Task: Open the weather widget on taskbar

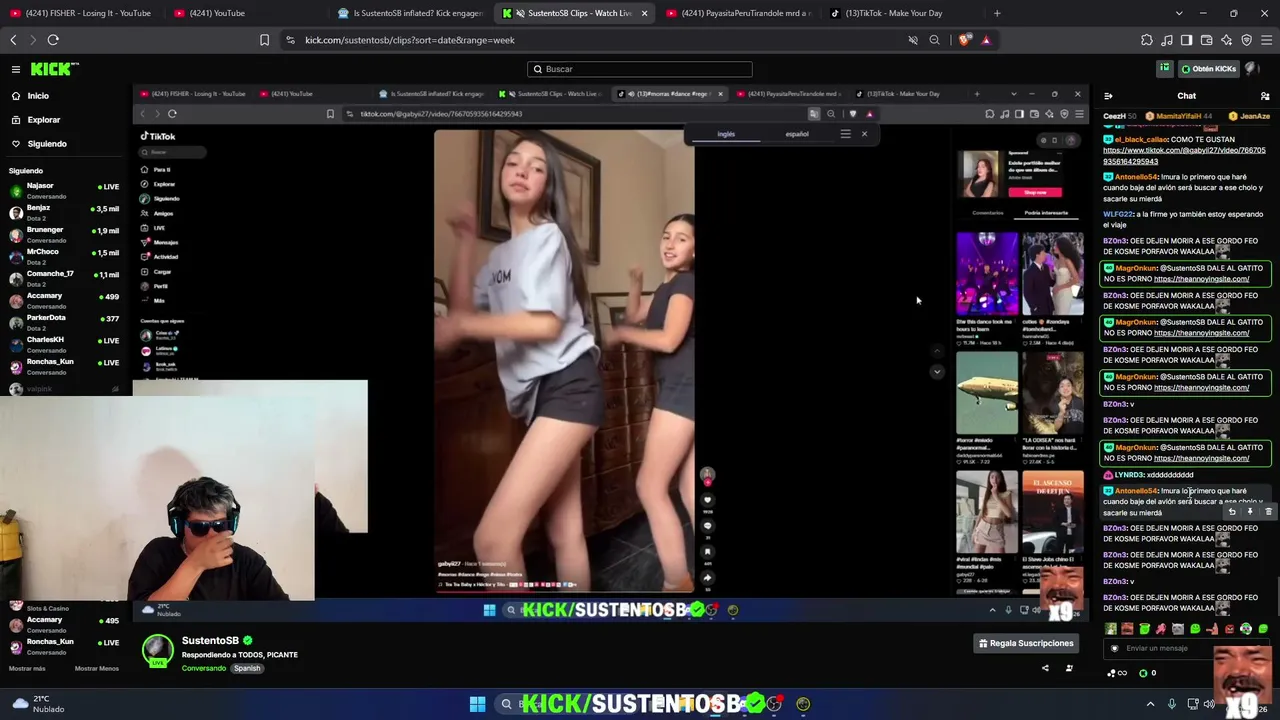Action: [x=38, y=704]
